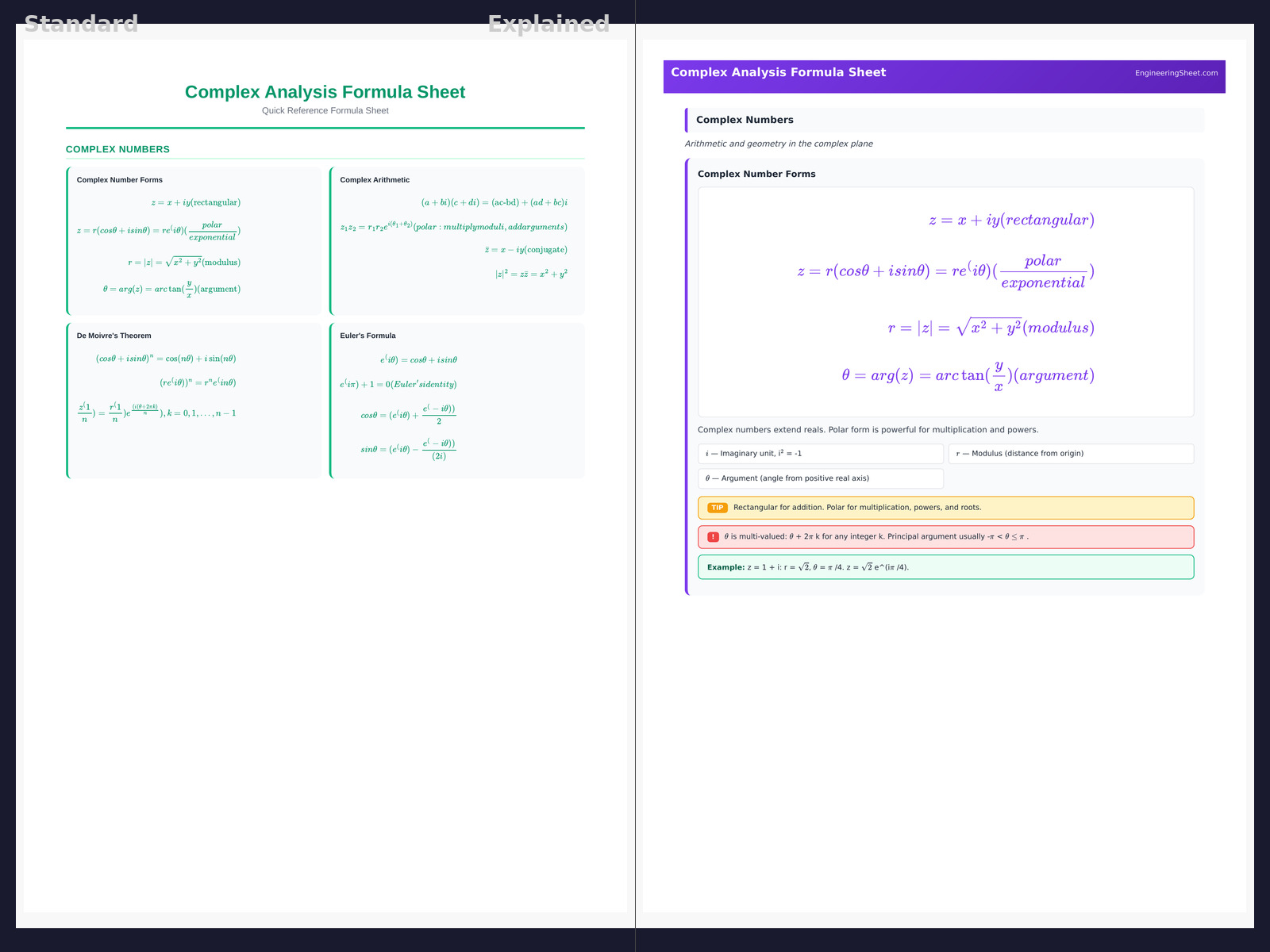
Task: Open the EngineeringSheet.com link
Action: 1176,73
